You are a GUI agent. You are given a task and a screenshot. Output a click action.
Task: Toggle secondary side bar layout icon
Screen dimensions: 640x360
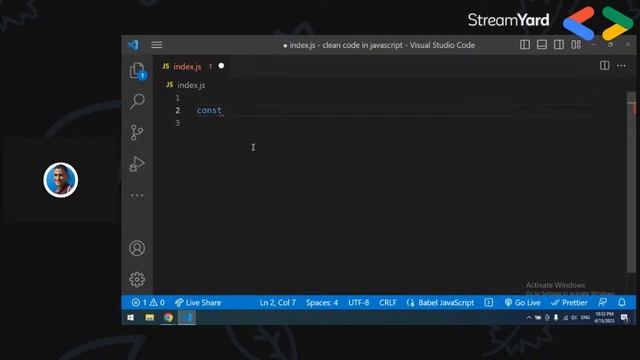(559, 44)
